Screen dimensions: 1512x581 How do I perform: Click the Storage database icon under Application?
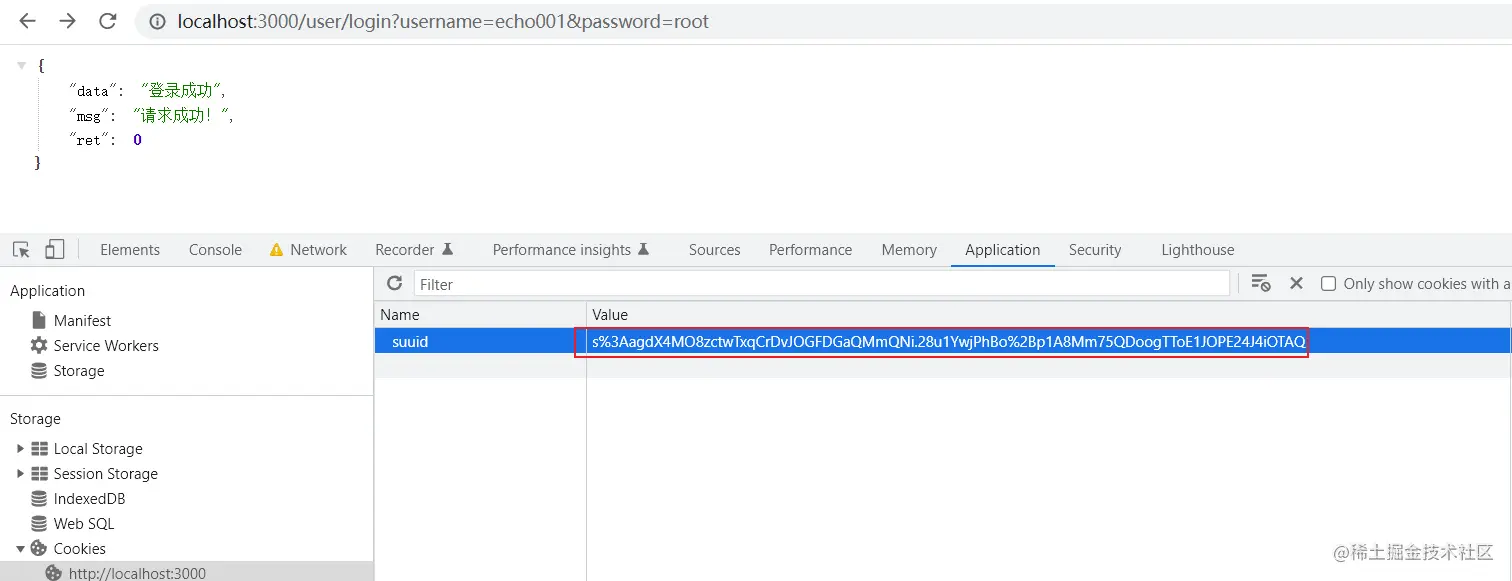tap(39, 370)
